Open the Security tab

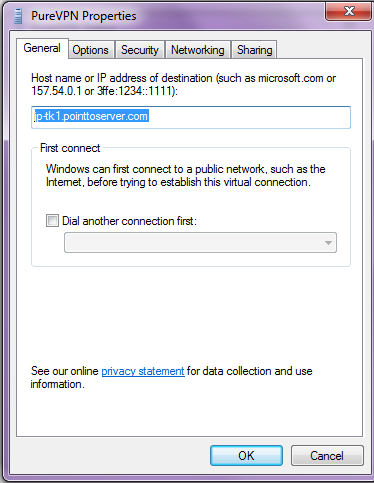point(139,50)
